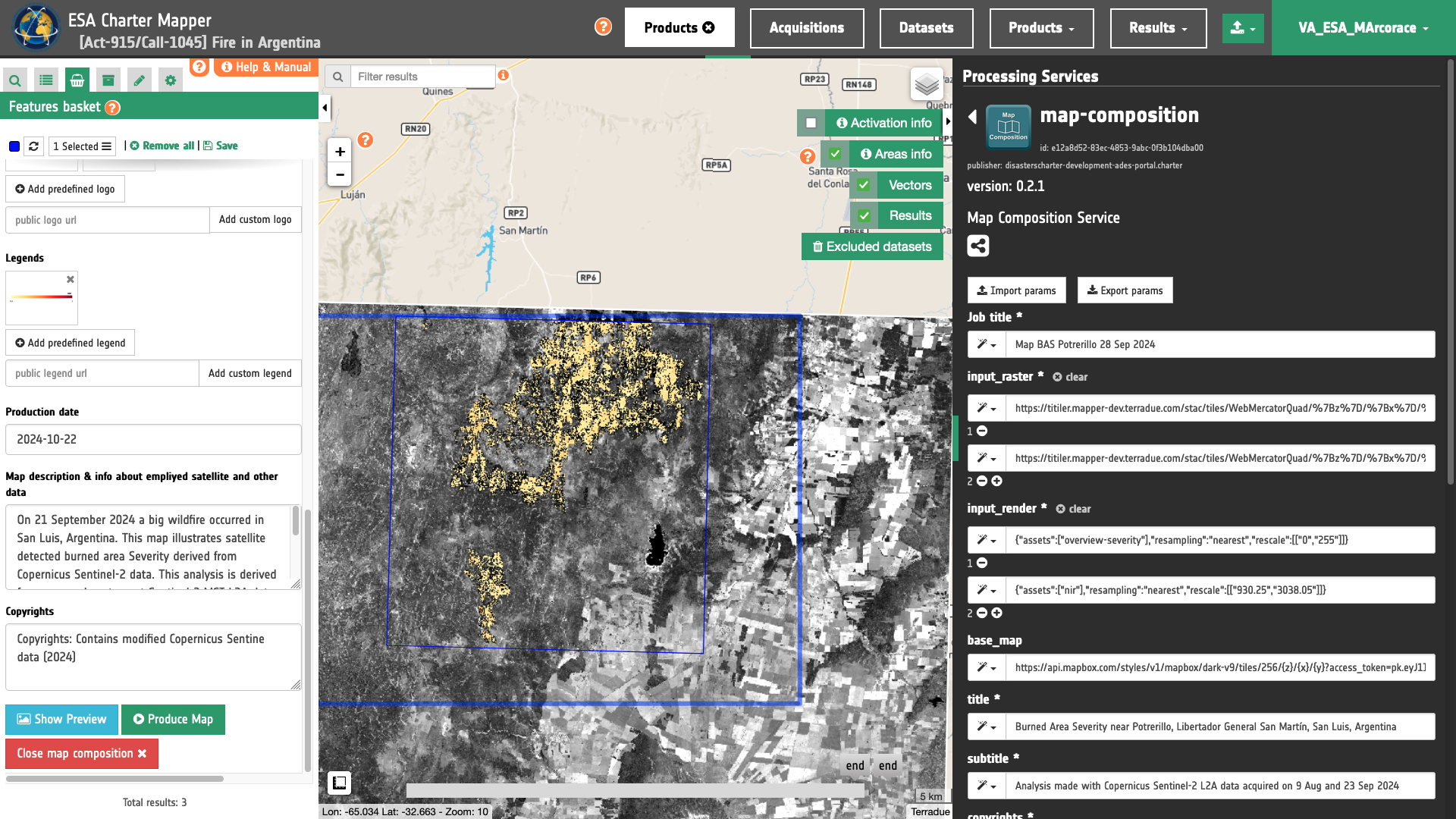Click Remove all in basket
1456x819 pixels.
pos(162,146)
